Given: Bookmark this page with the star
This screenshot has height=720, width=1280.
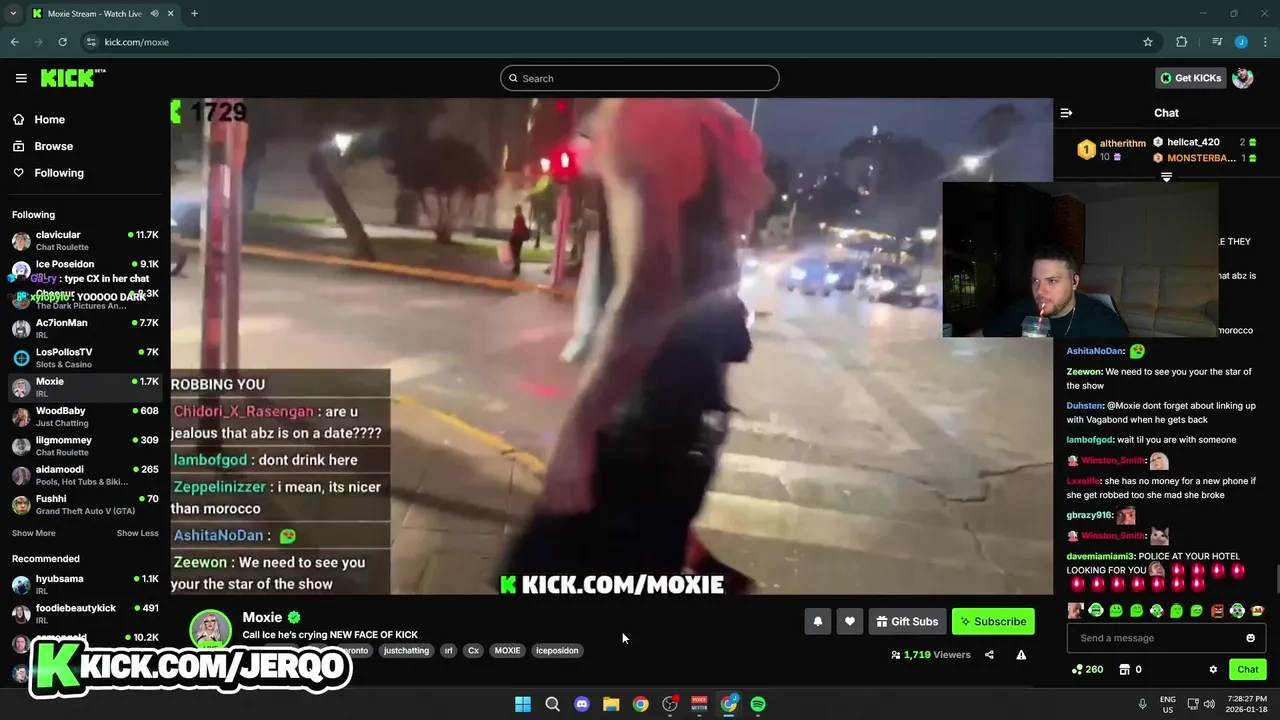Looking at the screenshot, I should 1148,42.
